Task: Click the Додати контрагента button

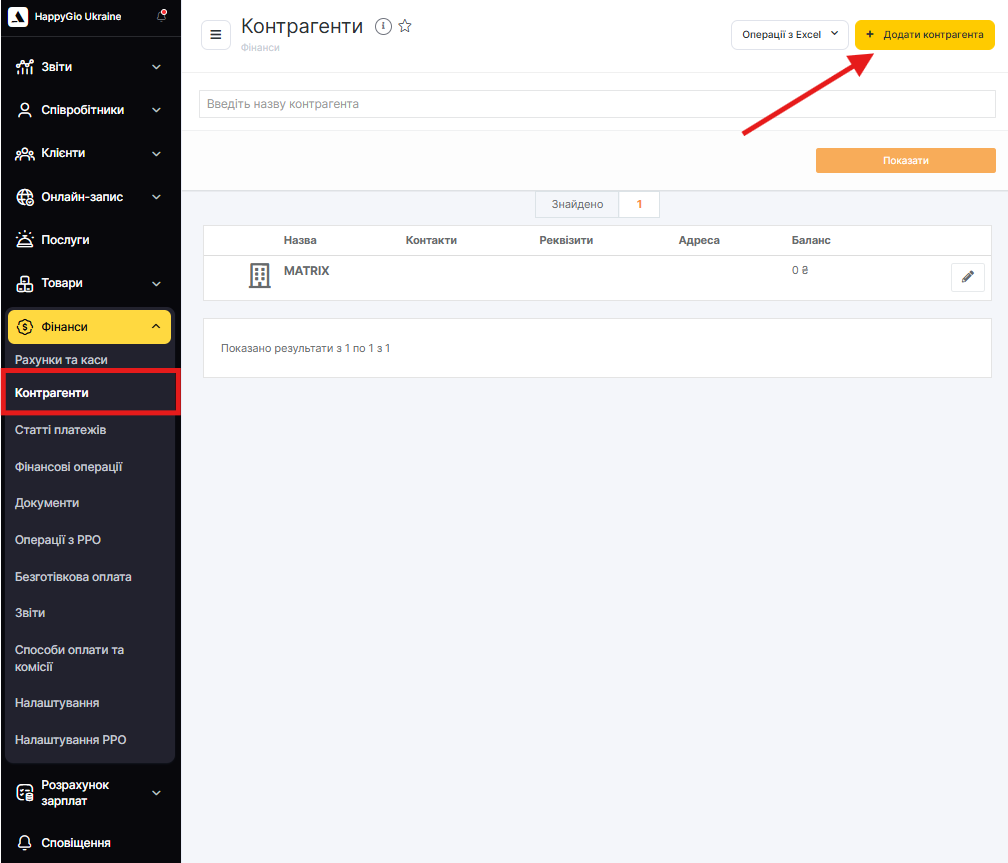Action: coord(924,34)
